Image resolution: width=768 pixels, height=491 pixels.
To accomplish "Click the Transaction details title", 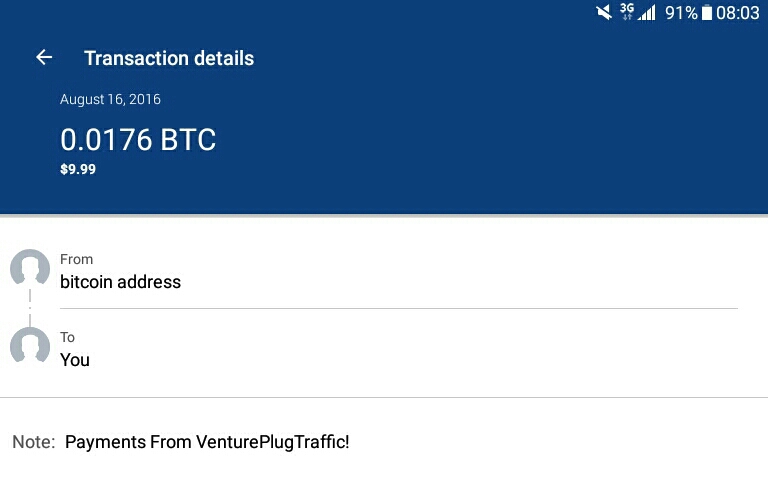I will click(169, 58).
